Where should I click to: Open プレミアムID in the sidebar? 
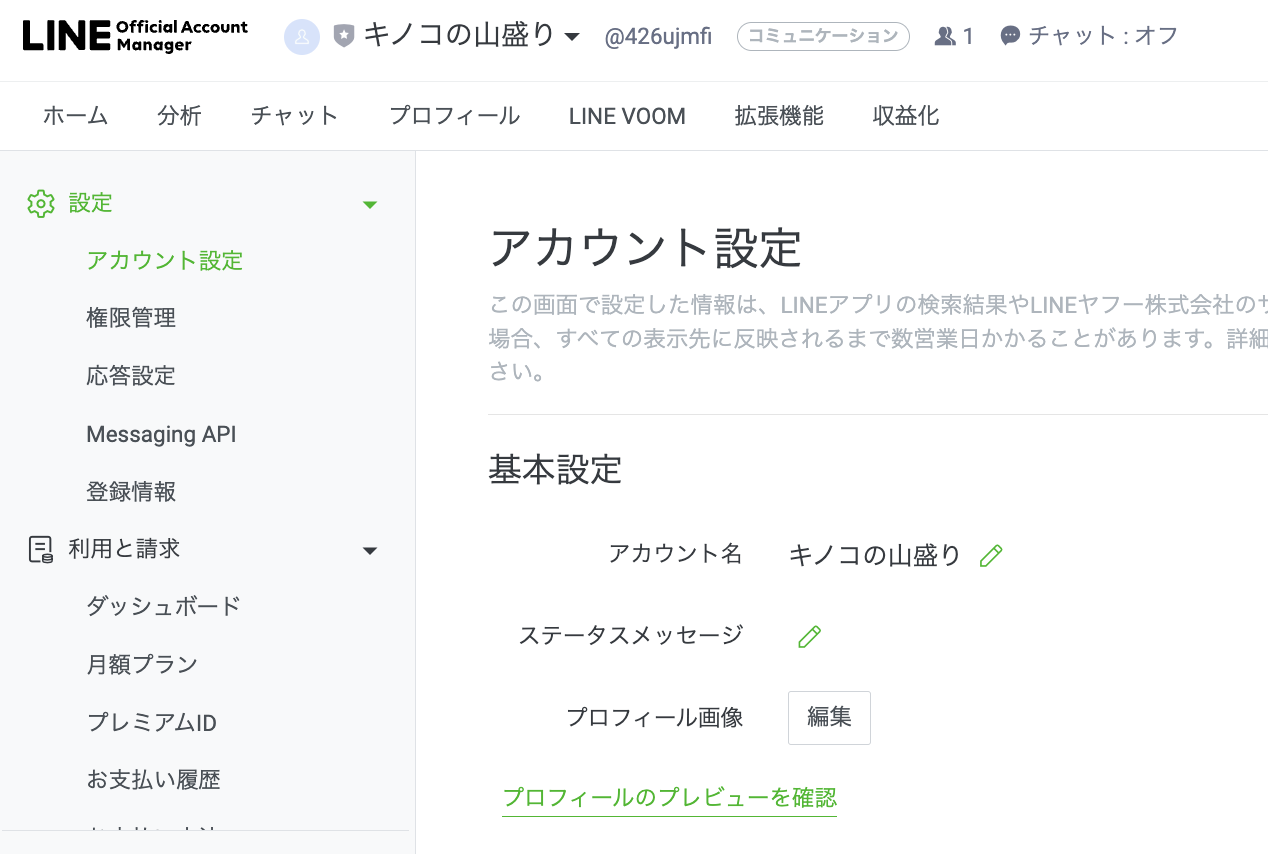152,722
